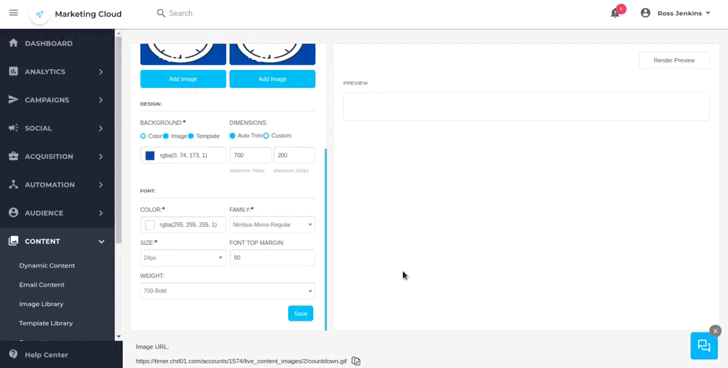728x368 pixels.
Task: Open the chat support widget
Action: pos(704,346)
